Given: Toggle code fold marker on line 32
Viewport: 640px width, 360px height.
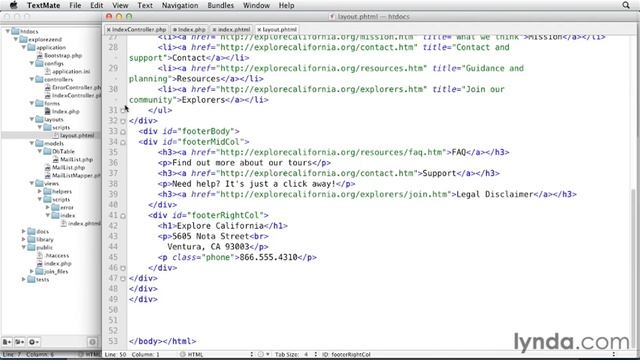Looking at the screenshot, I should 123,121.
